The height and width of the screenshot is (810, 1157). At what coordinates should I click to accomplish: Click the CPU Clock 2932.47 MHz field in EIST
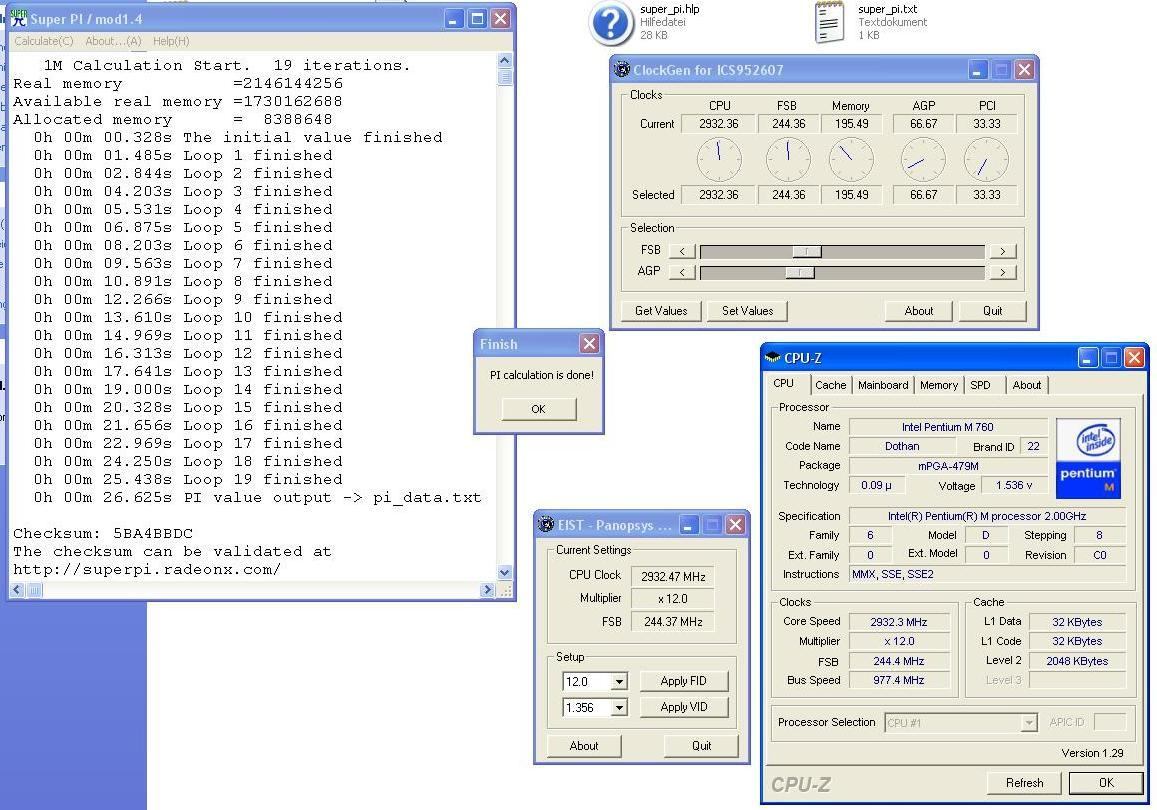[x=673, y=576]
